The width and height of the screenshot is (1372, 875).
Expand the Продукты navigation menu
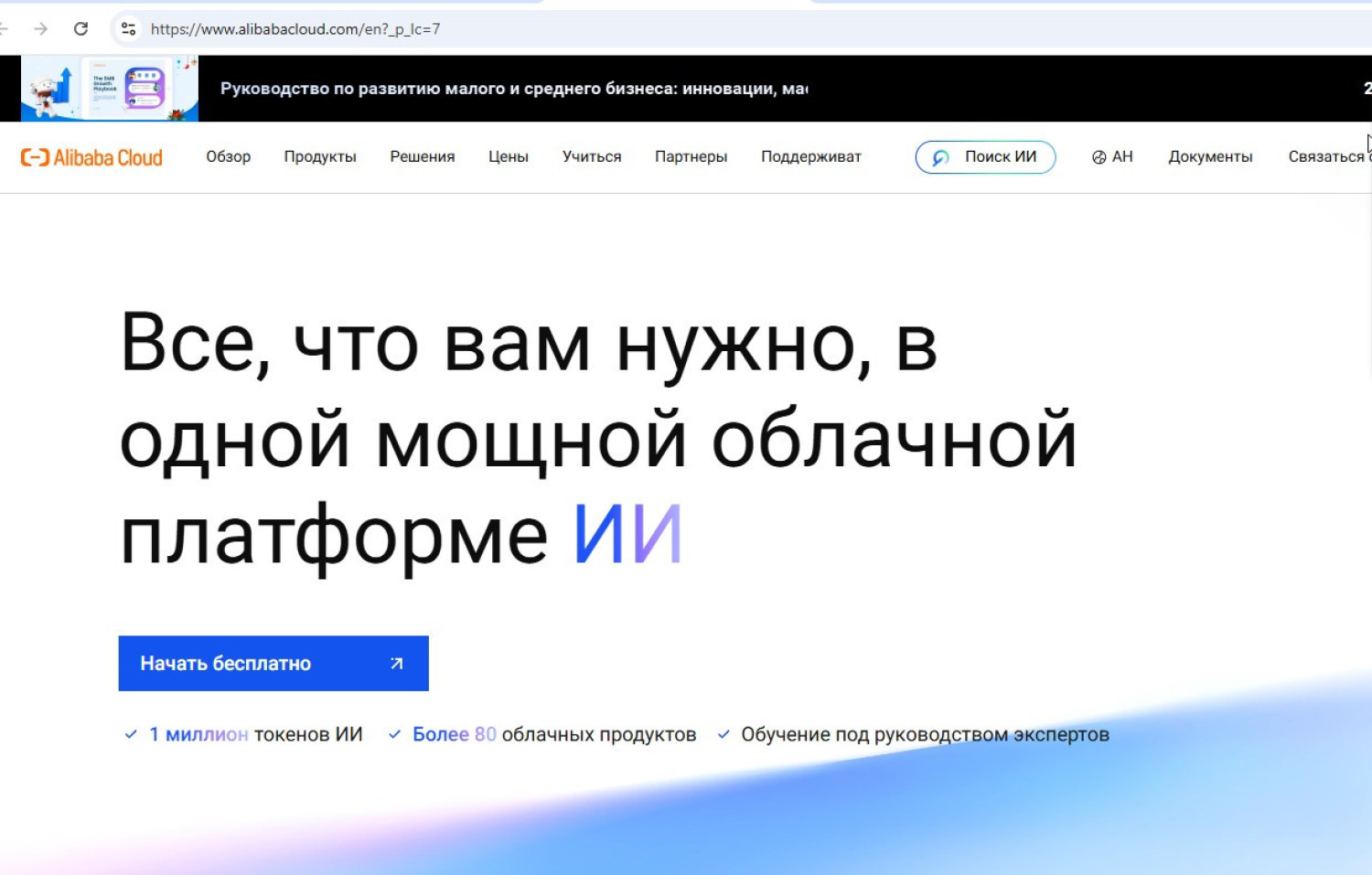pyautogui.click(x=320, y=157)
